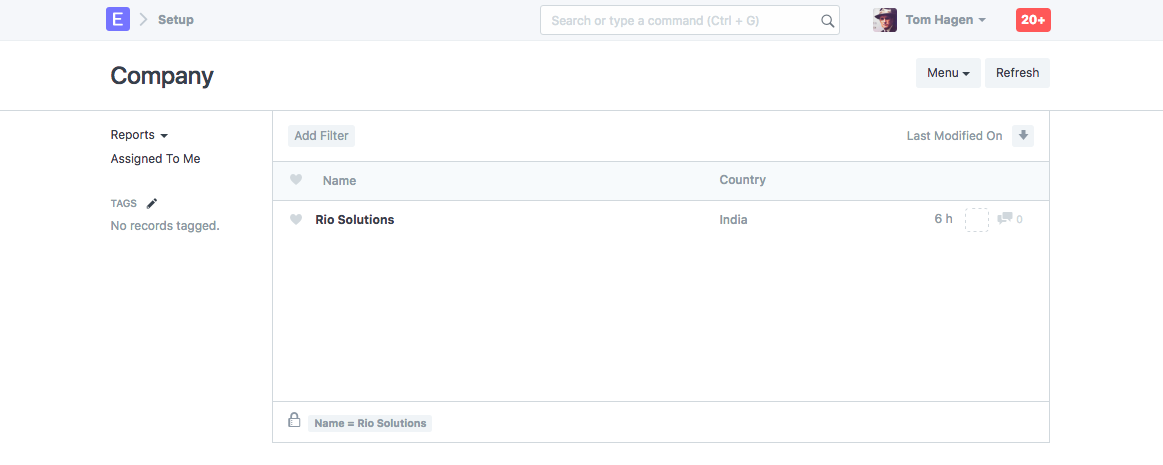This screenshot has height=465, width=1163.
Task: Click the empty assignment box in Rio Solutions row
Action: pyautogui.click(x=976, y=220)
